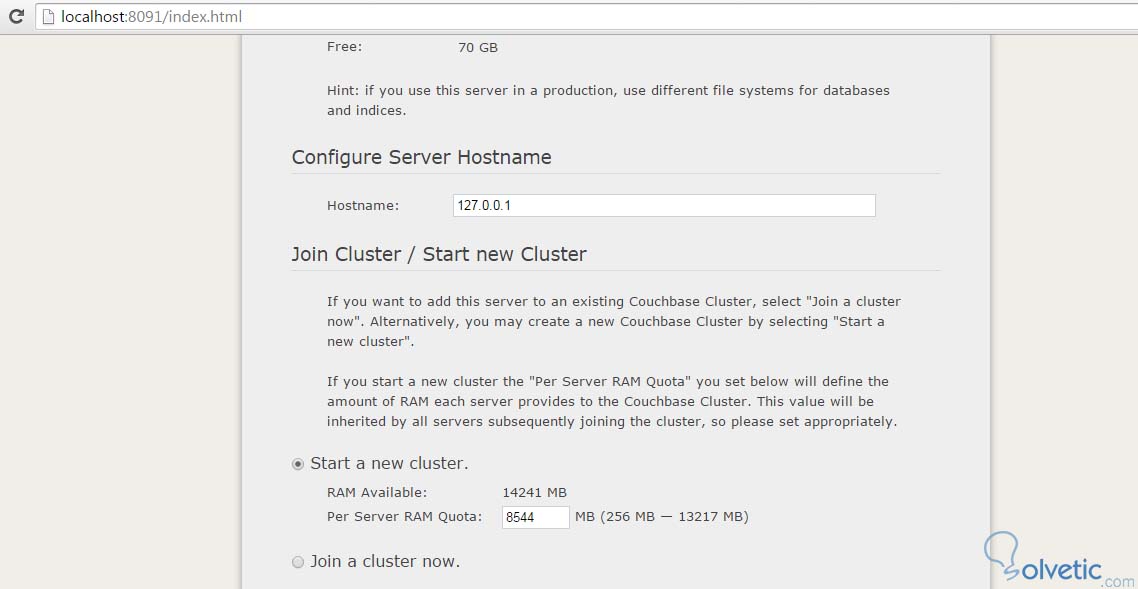Viewport: 1138px width, 589px height.
Task: Click the "14241 MB" RAM Available value
Action: click(x=535, y=493)
